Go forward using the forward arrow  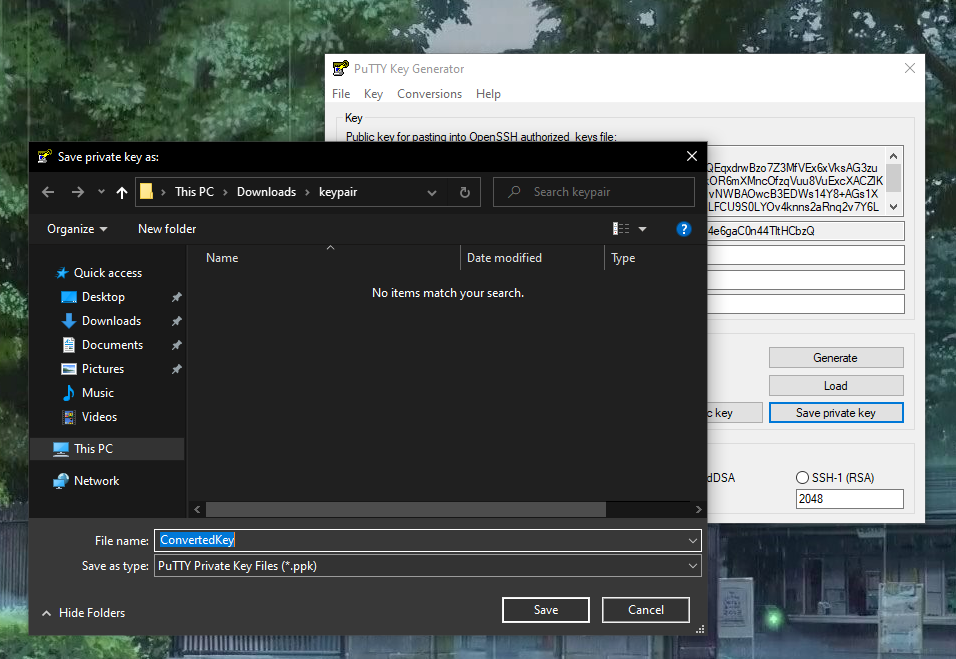tap(77, 193)
